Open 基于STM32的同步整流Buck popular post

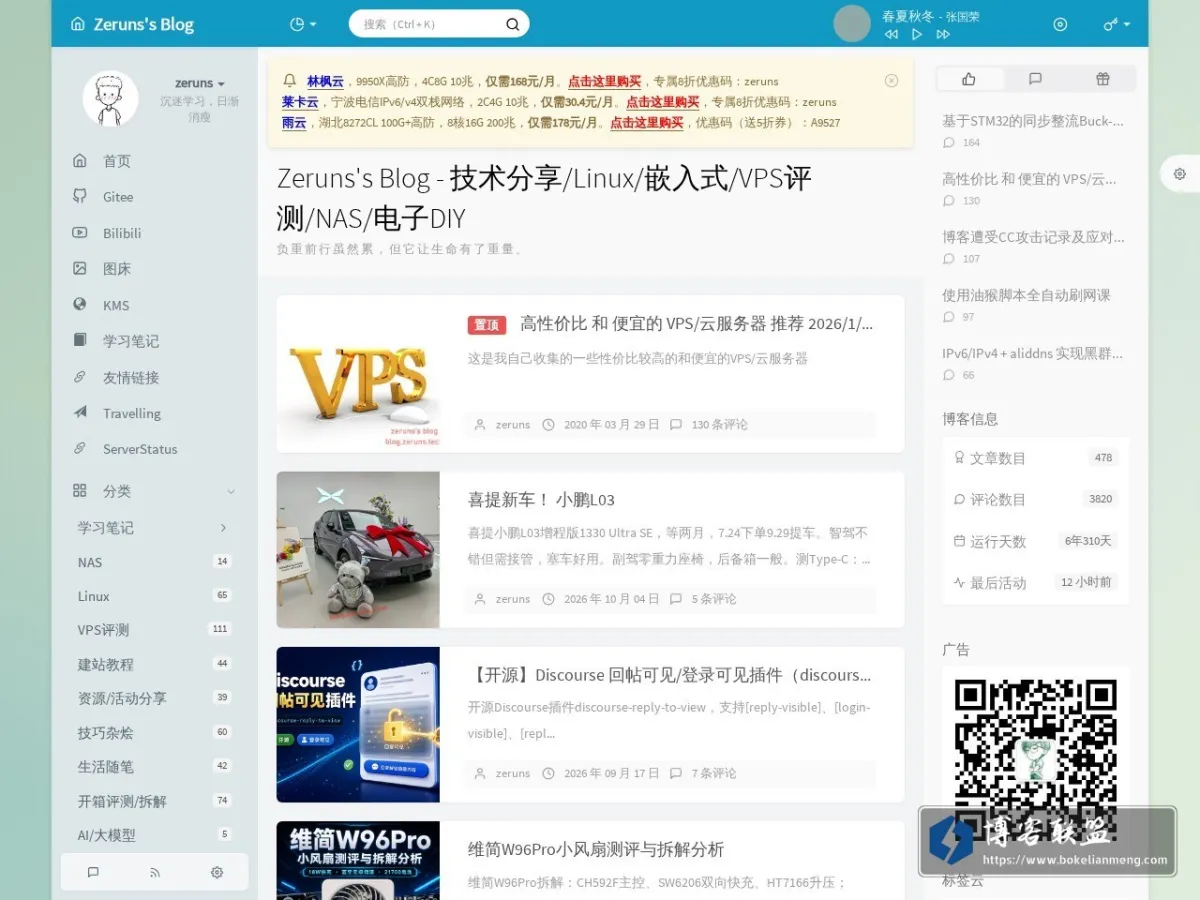tap(1033, 121)
